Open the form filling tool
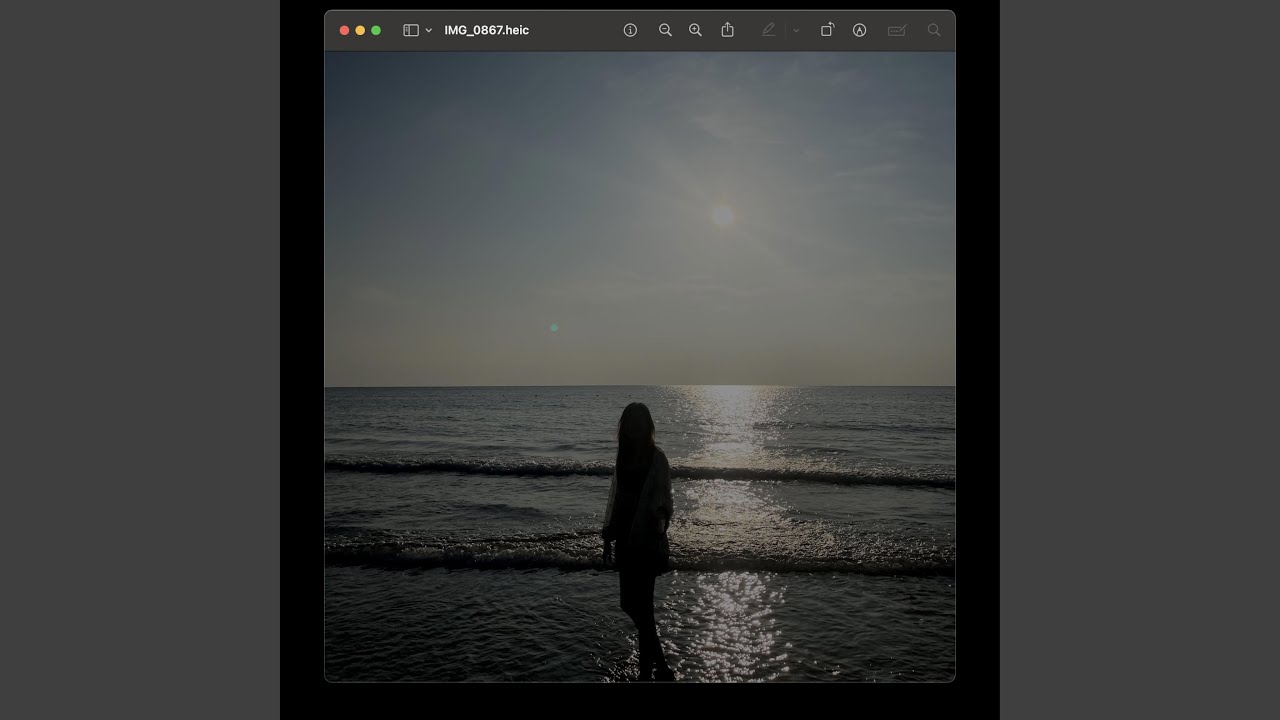The width and height of the screenshot is (1280, 720). click(x=897, y=30)
